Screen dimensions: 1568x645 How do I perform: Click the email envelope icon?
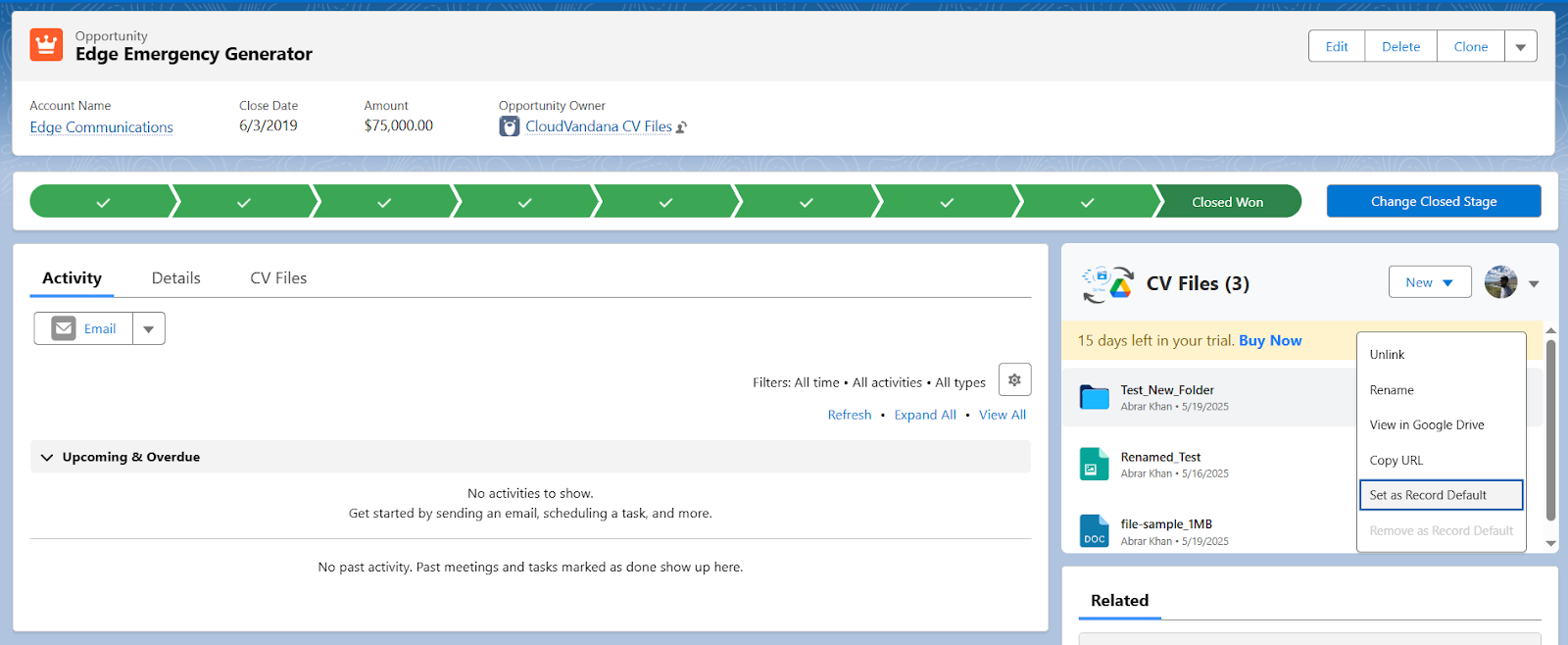click(64, 328)
